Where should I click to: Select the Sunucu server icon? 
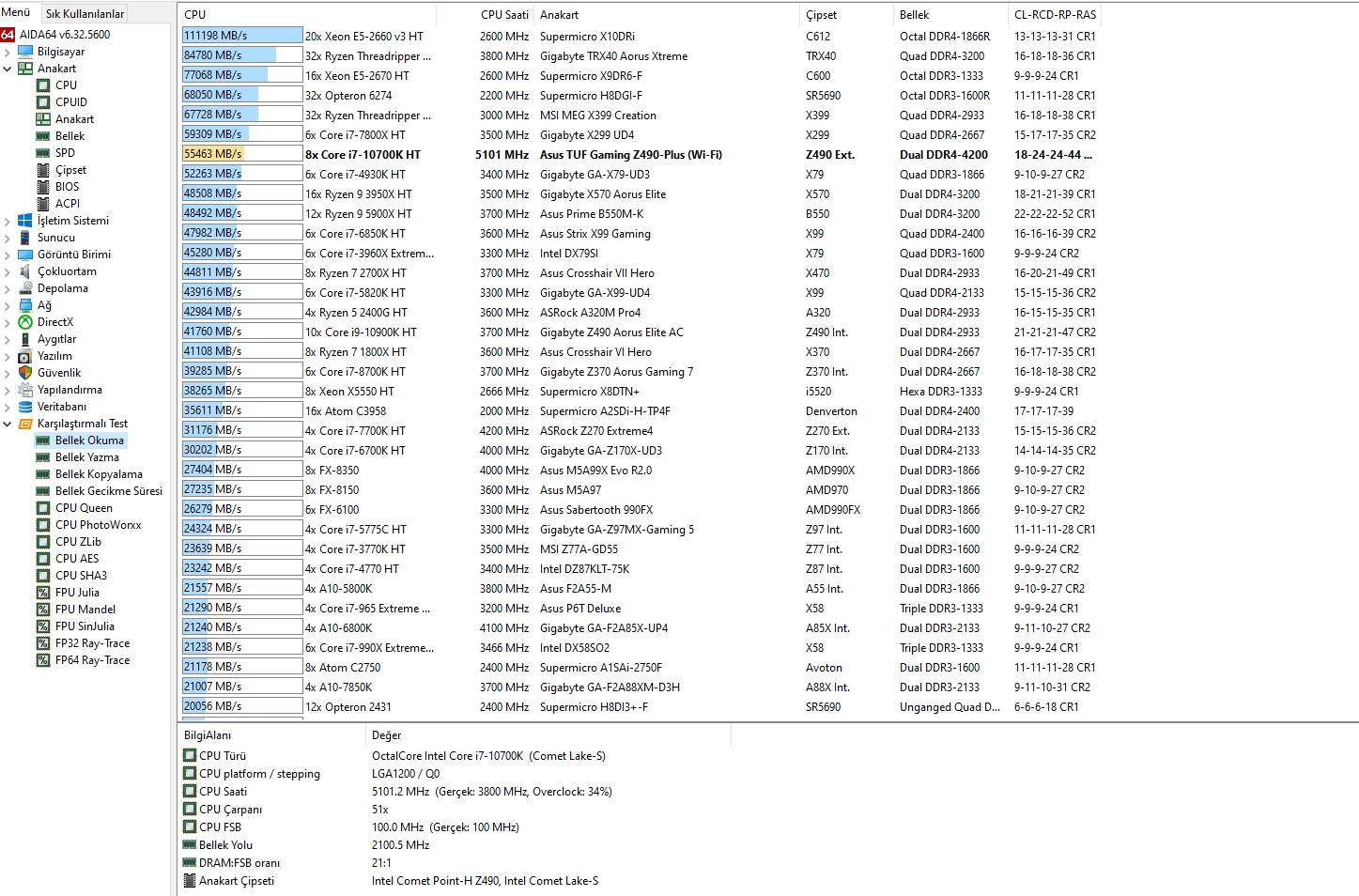pyautogui.click(x=25, y=238)
